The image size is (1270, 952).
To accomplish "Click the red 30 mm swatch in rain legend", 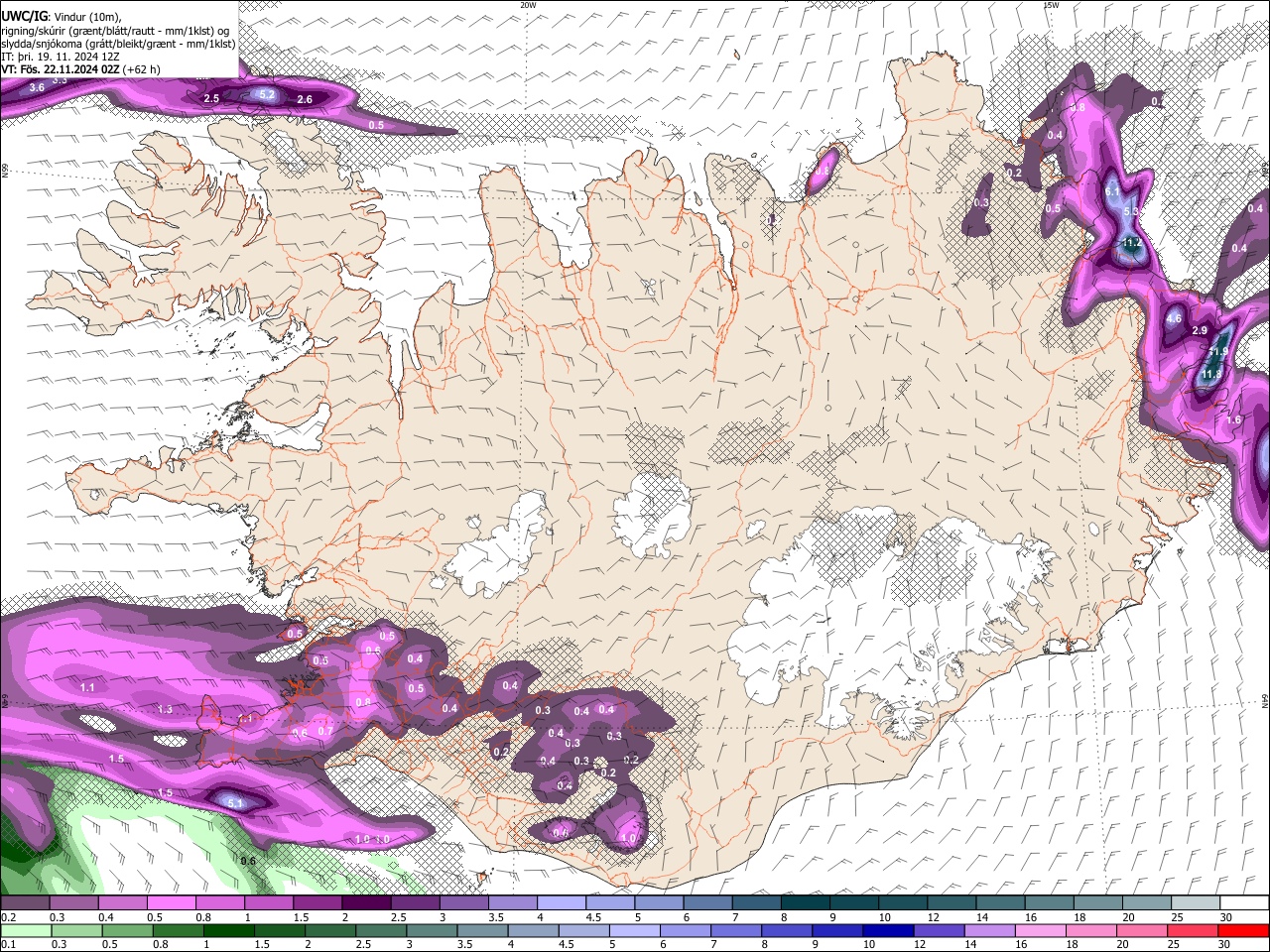I will point(1244,930).
